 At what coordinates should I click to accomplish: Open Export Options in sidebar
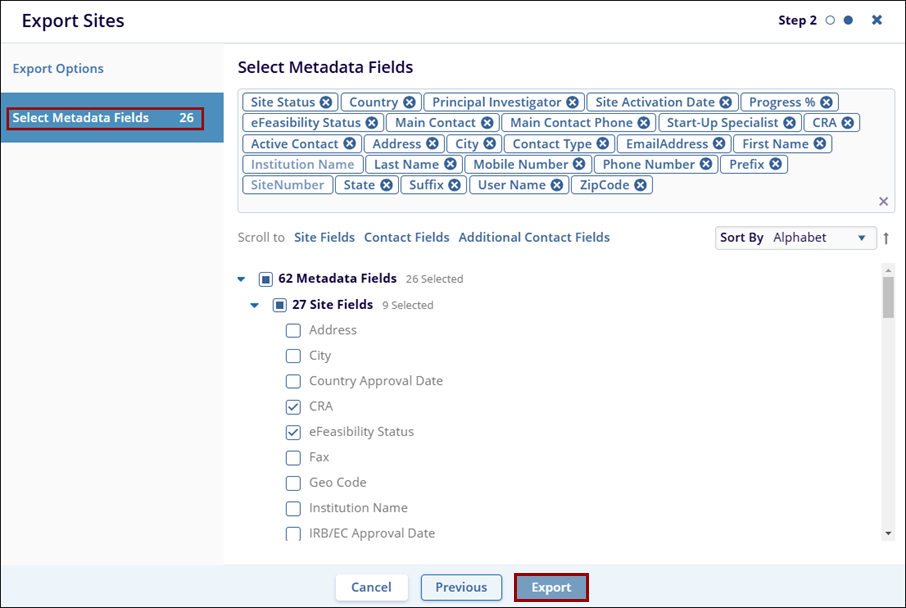pos(58,69)
